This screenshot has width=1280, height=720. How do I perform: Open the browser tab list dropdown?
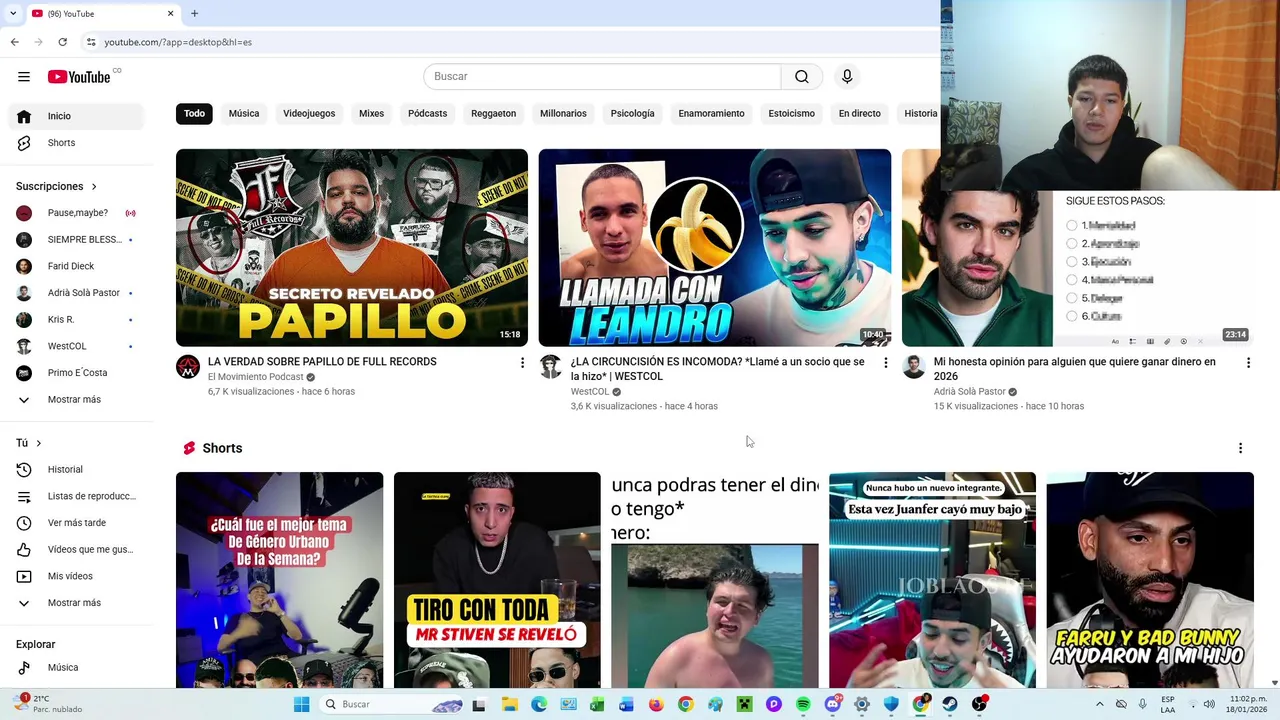click(13, 13)
